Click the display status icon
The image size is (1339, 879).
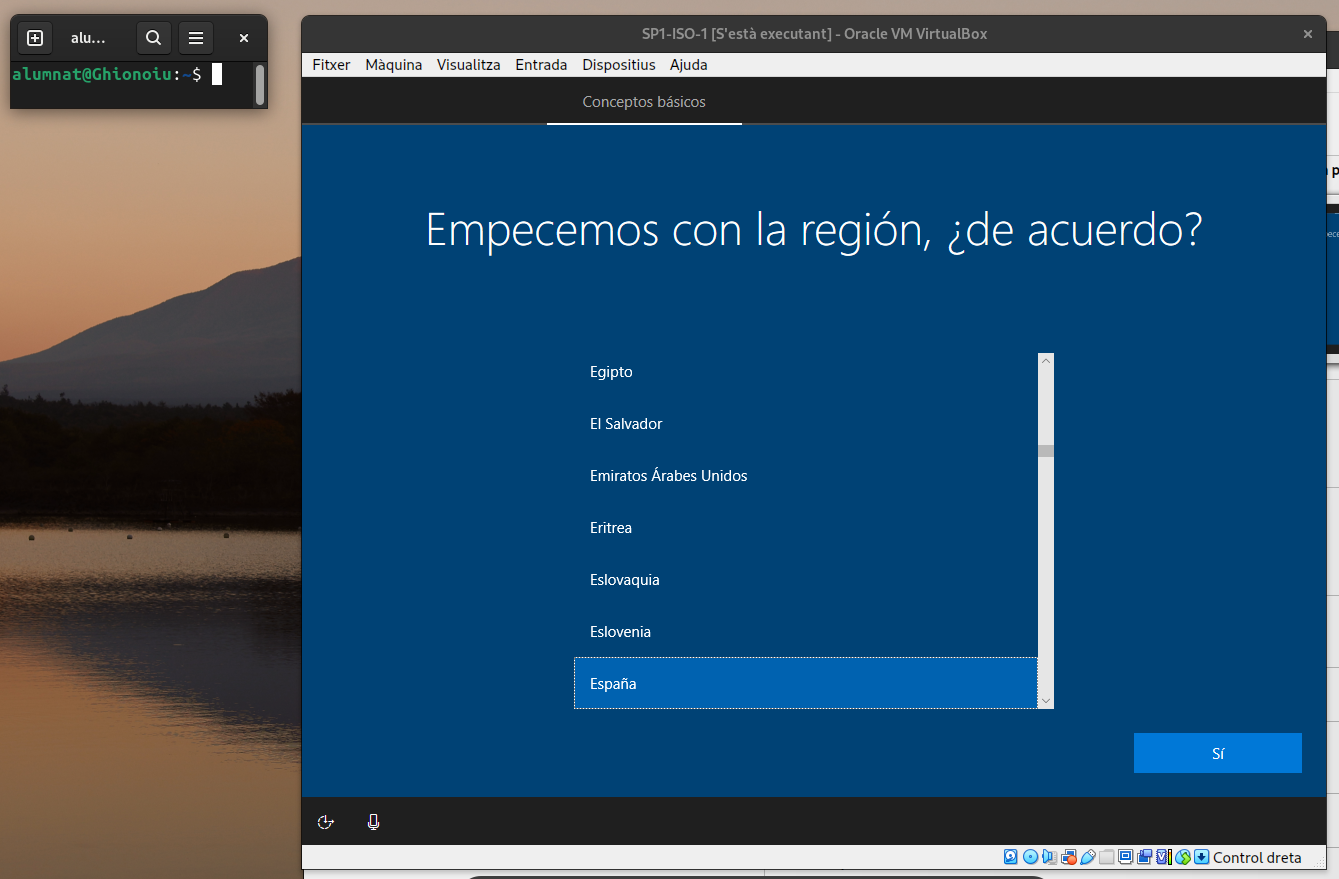1125,857
